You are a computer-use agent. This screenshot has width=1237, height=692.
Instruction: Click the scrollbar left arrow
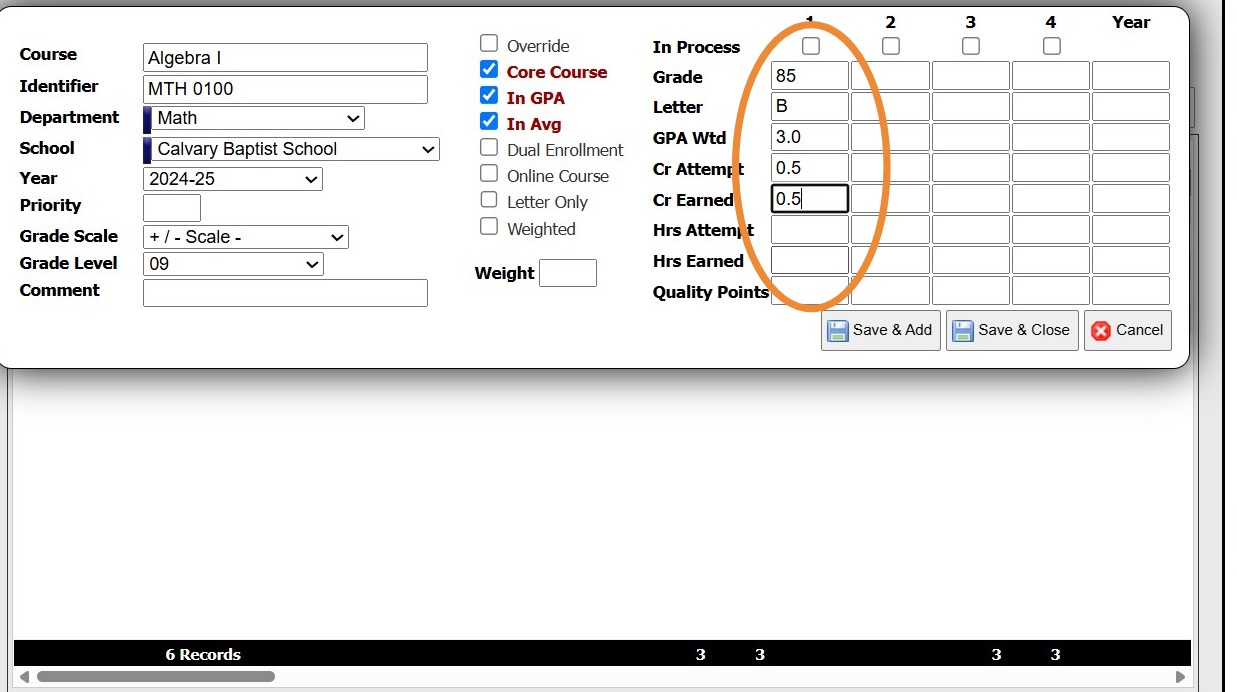point(25,677)
